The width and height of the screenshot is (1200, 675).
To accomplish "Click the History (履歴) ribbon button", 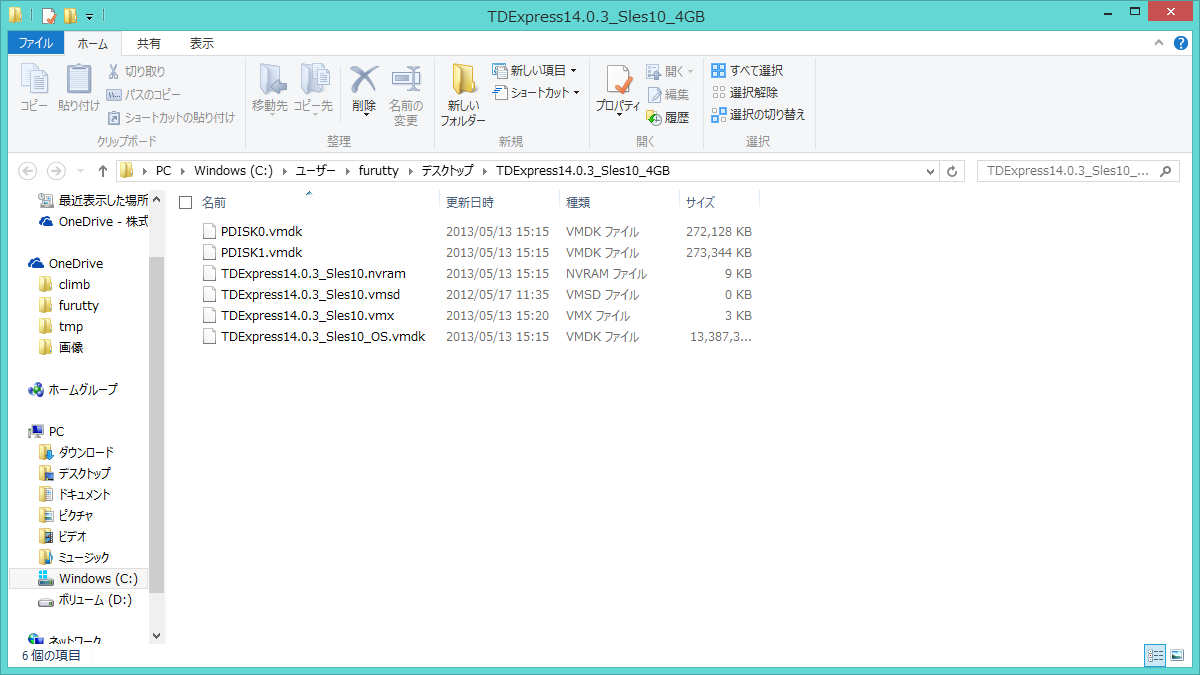I will [x=668, y=117].
